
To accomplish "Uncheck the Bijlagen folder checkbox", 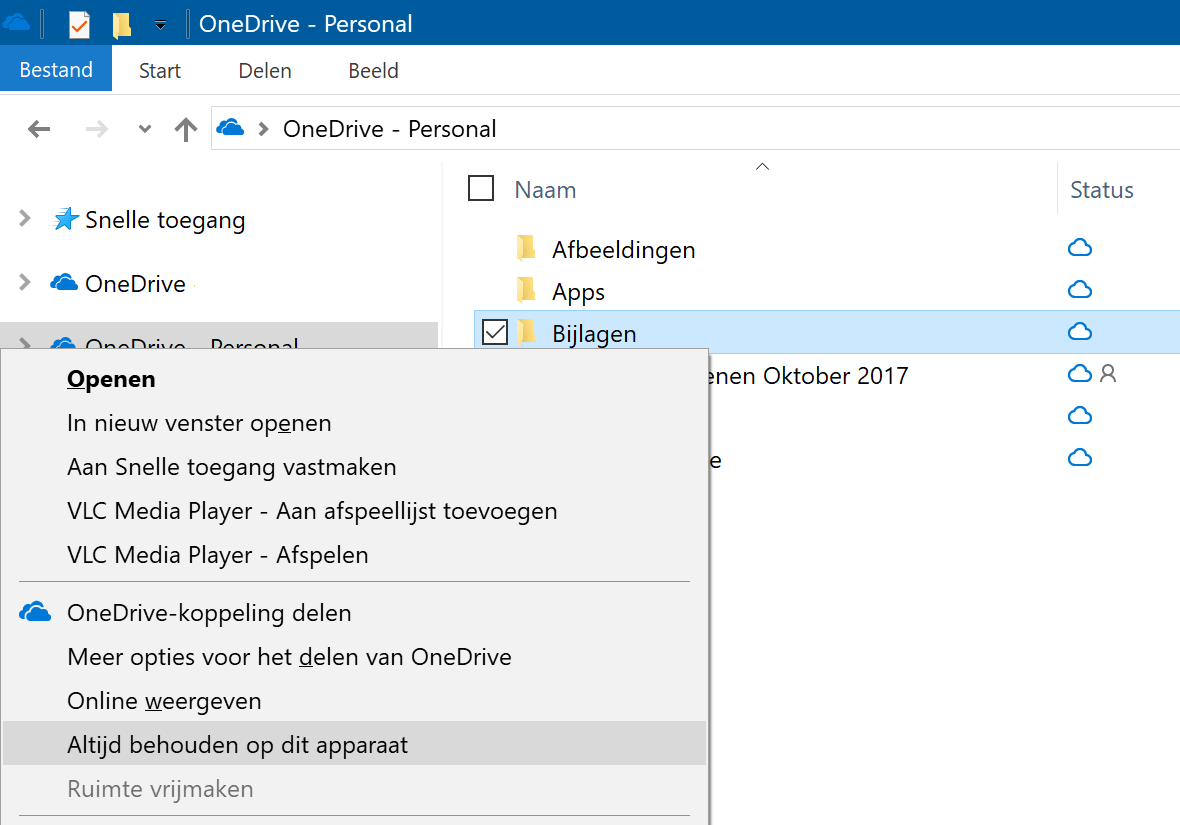I will point(495,332).
